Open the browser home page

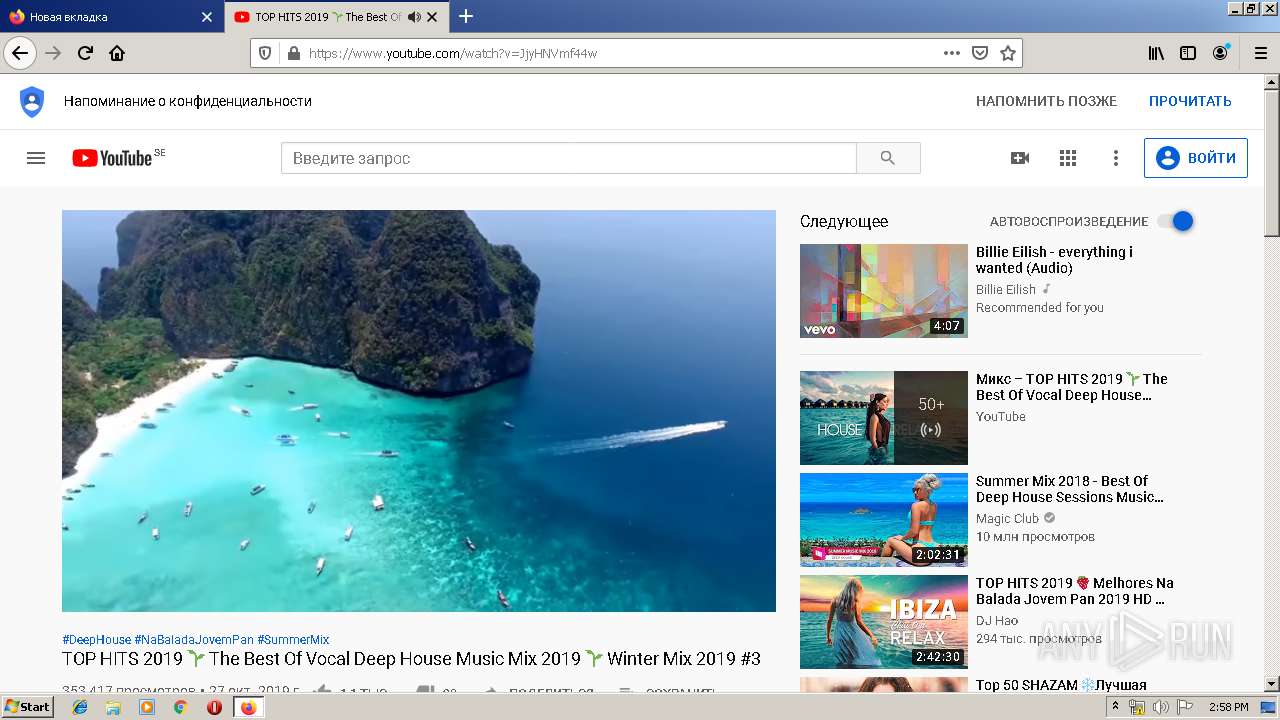[x=117, y=53]
